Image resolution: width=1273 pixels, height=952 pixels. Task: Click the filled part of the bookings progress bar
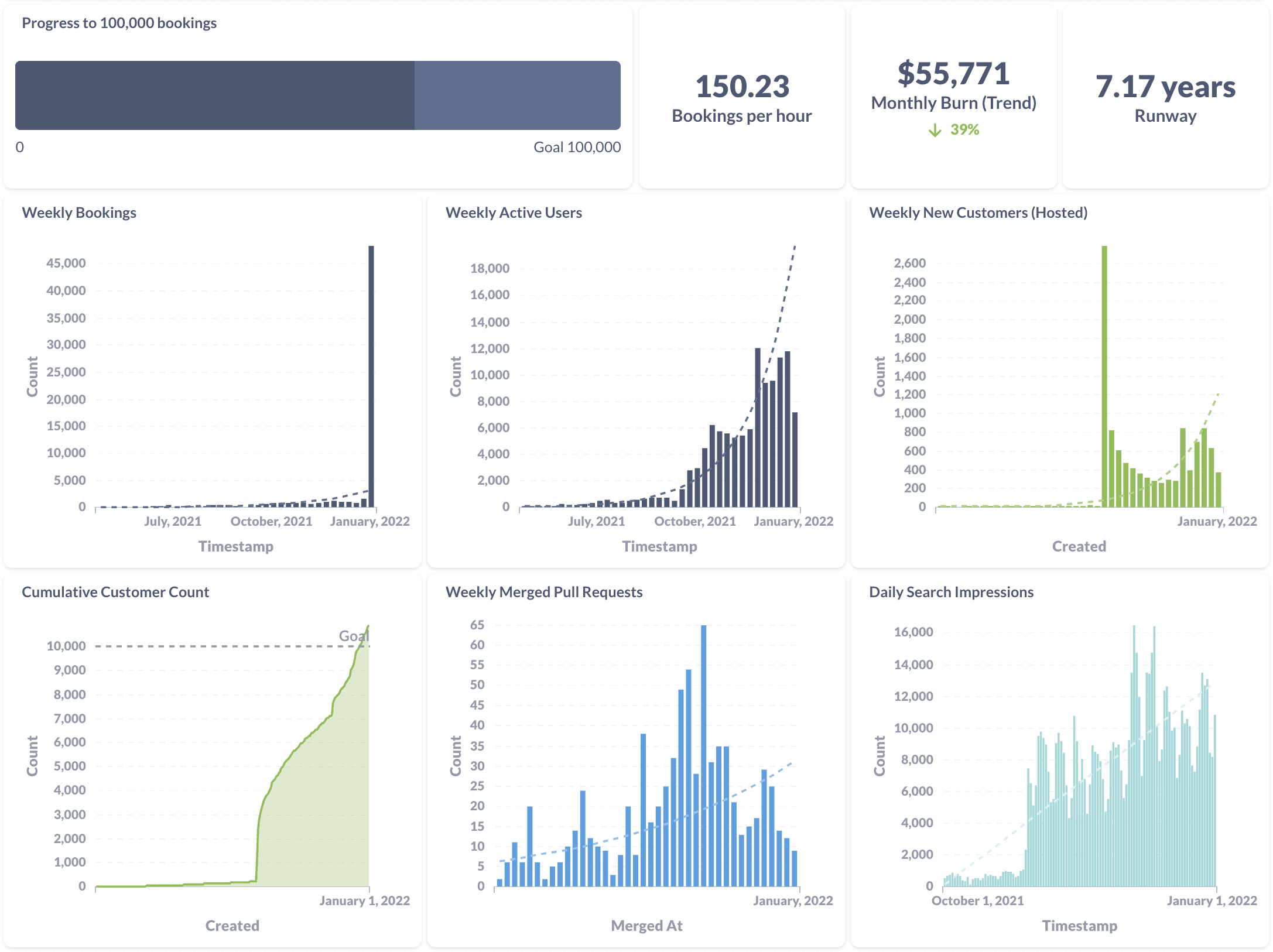pyautogui.click(x=215, y=95)
